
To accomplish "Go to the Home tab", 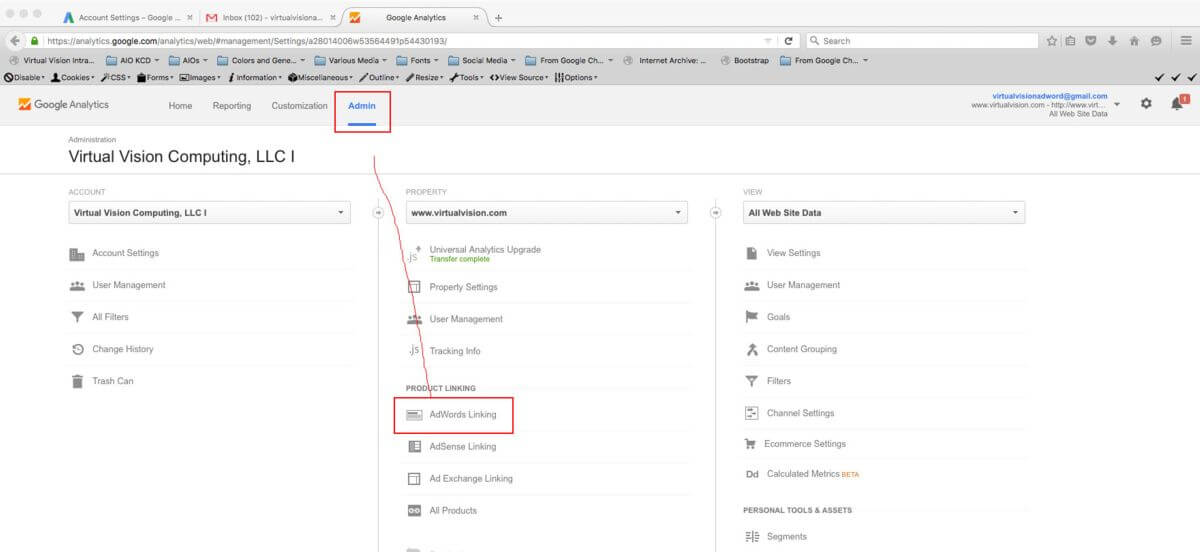I will 180,105.
